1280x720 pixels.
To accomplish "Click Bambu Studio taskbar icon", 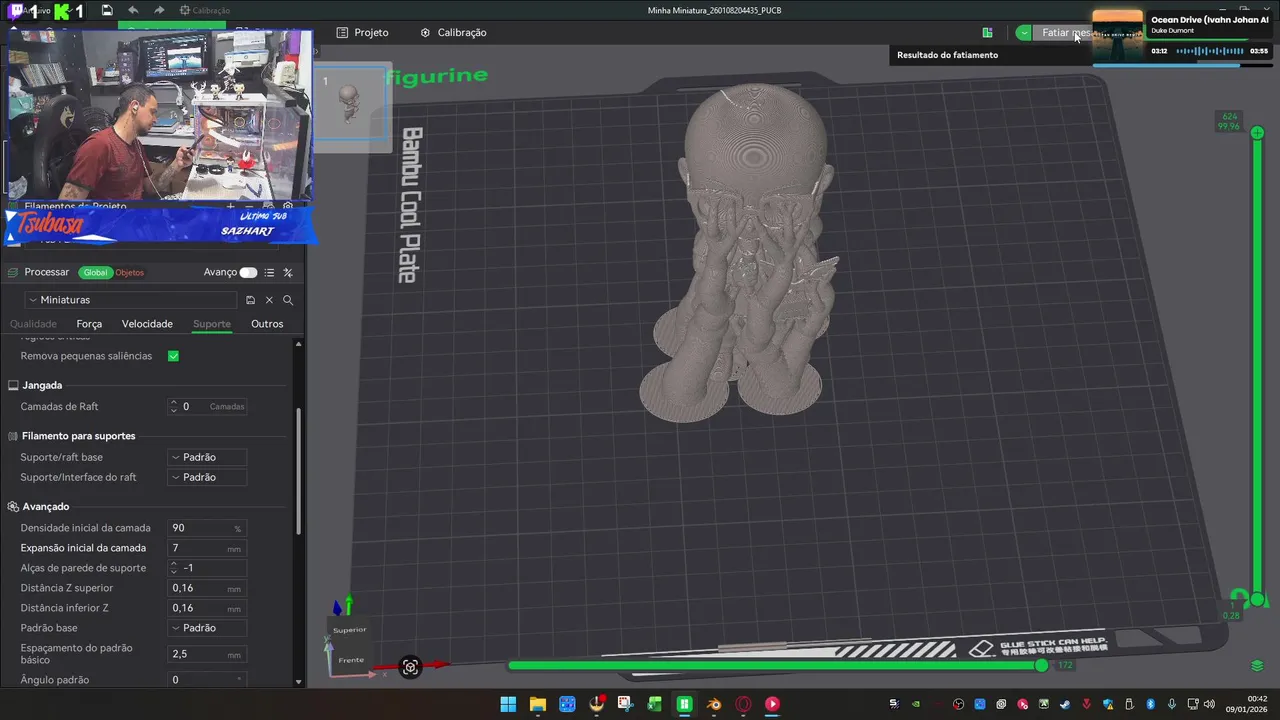I will pyautogui.click(x=684, y=704).
